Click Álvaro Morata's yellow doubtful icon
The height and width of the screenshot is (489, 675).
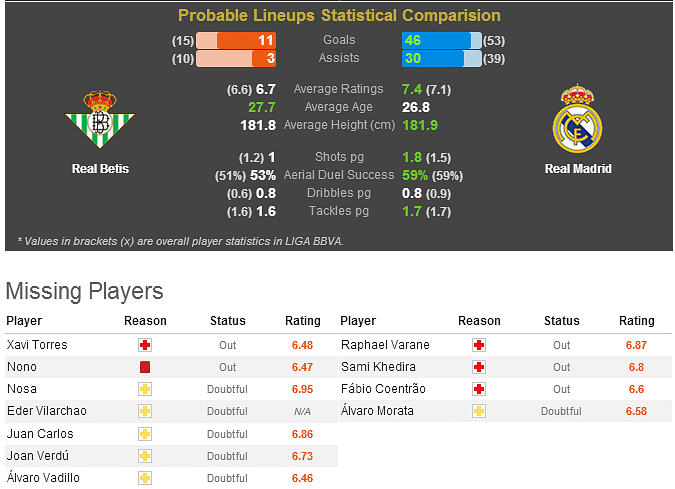point(479,411)
